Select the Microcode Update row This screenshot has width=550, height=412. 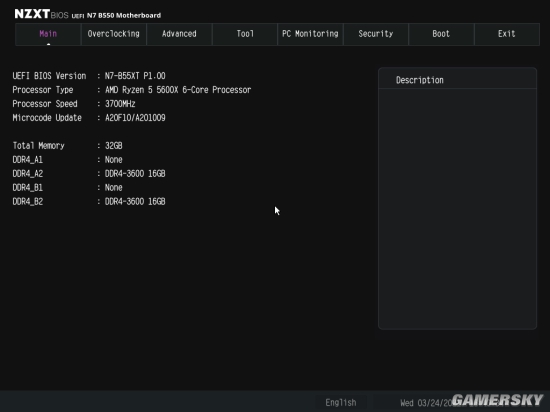click(x=89, y=118)
